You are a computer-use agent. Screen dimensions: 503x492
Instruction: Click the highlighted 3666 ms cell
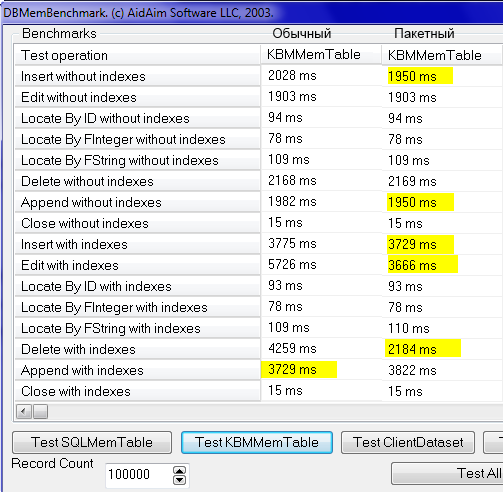tap(443, 265)
